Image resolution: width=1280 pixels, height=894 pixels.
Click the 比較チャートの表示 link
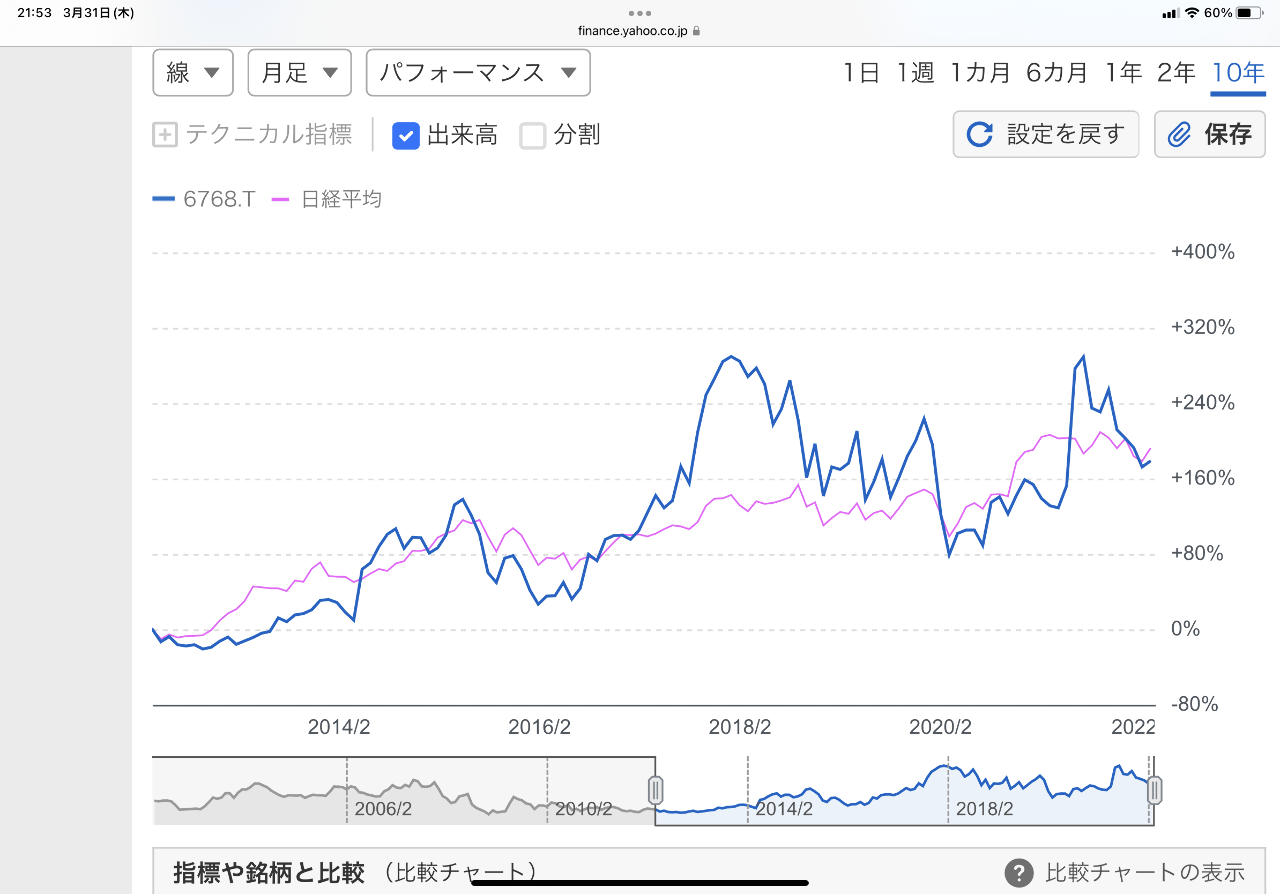pyautogui.click(x=1144, y=873)
